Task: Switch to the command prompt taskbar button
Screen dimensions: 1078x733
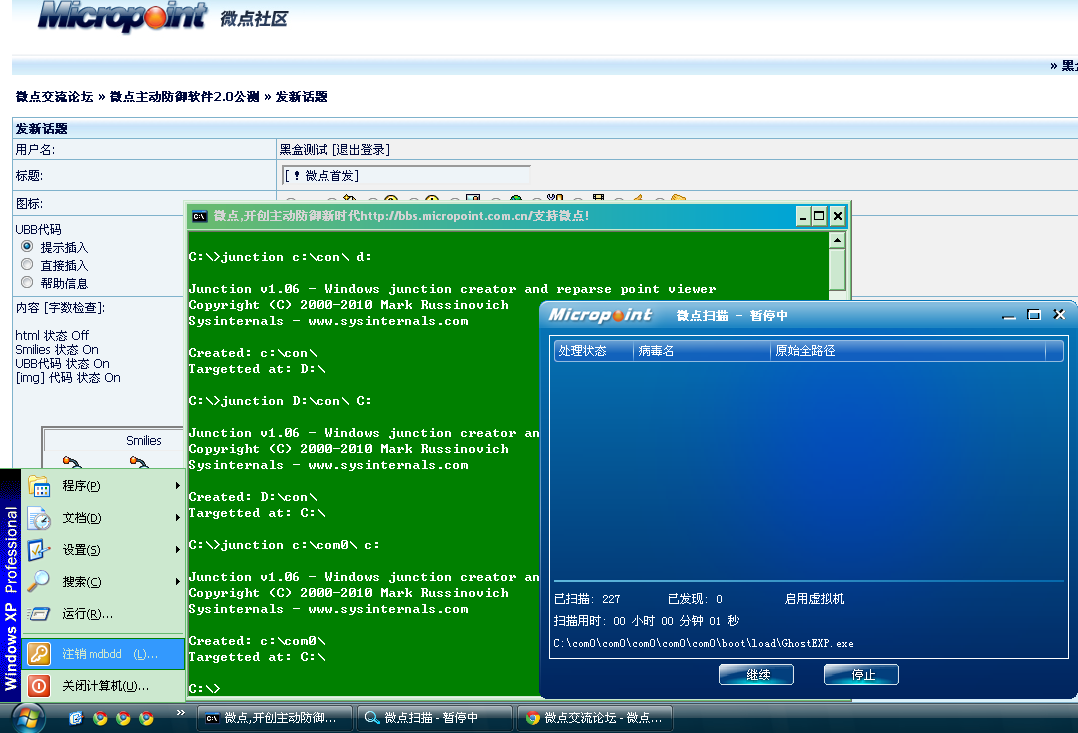Action: 275,718
